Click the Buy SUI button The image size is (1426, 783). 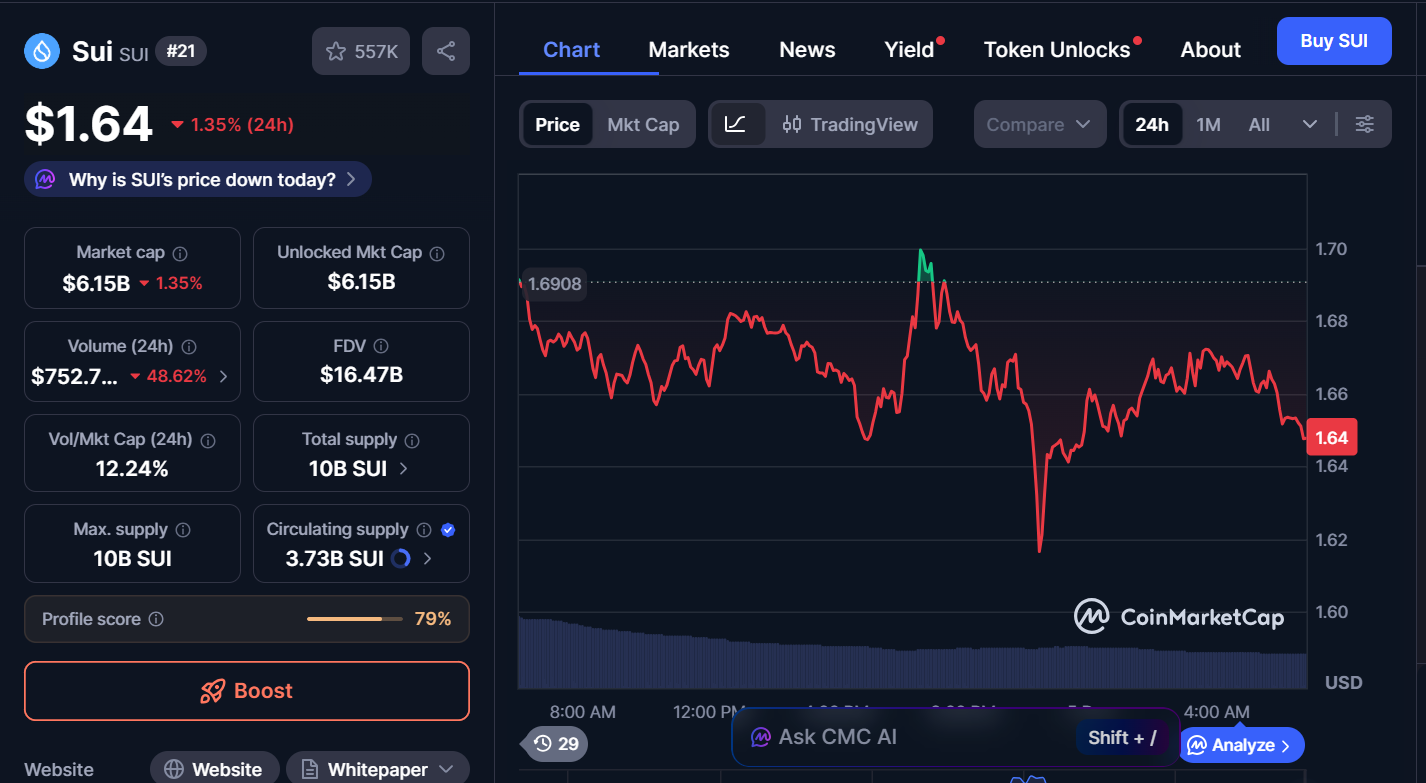click(1333, 40)
